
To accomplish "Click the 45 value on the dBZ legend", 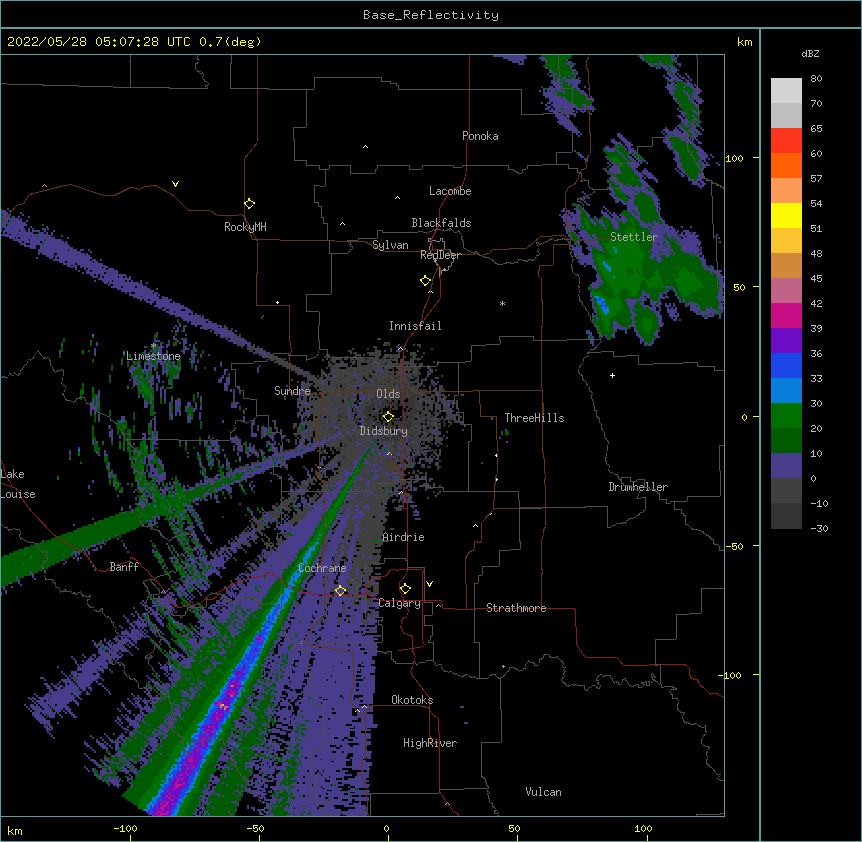I will tap(816, 279).
